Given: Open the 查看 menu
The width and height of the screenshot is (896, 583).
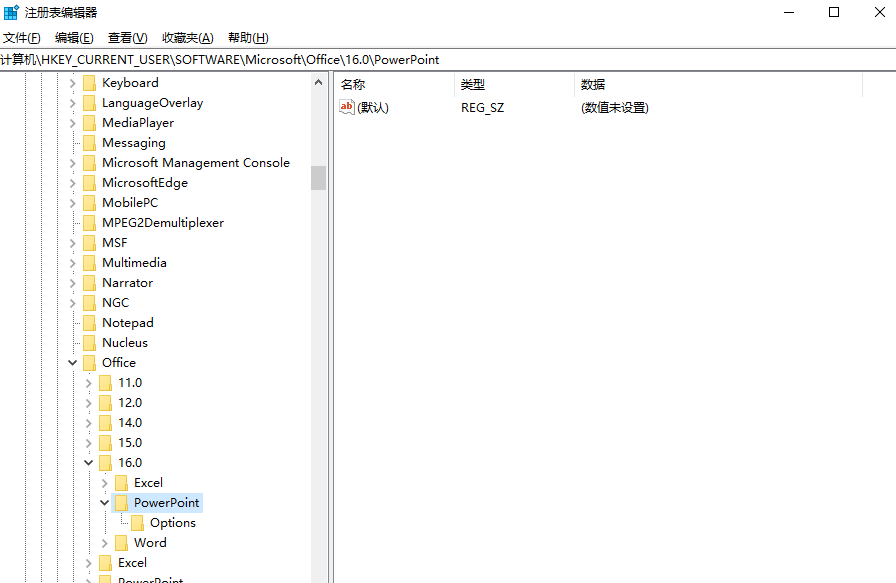Looking at the screenshot, I should [127, 37].
